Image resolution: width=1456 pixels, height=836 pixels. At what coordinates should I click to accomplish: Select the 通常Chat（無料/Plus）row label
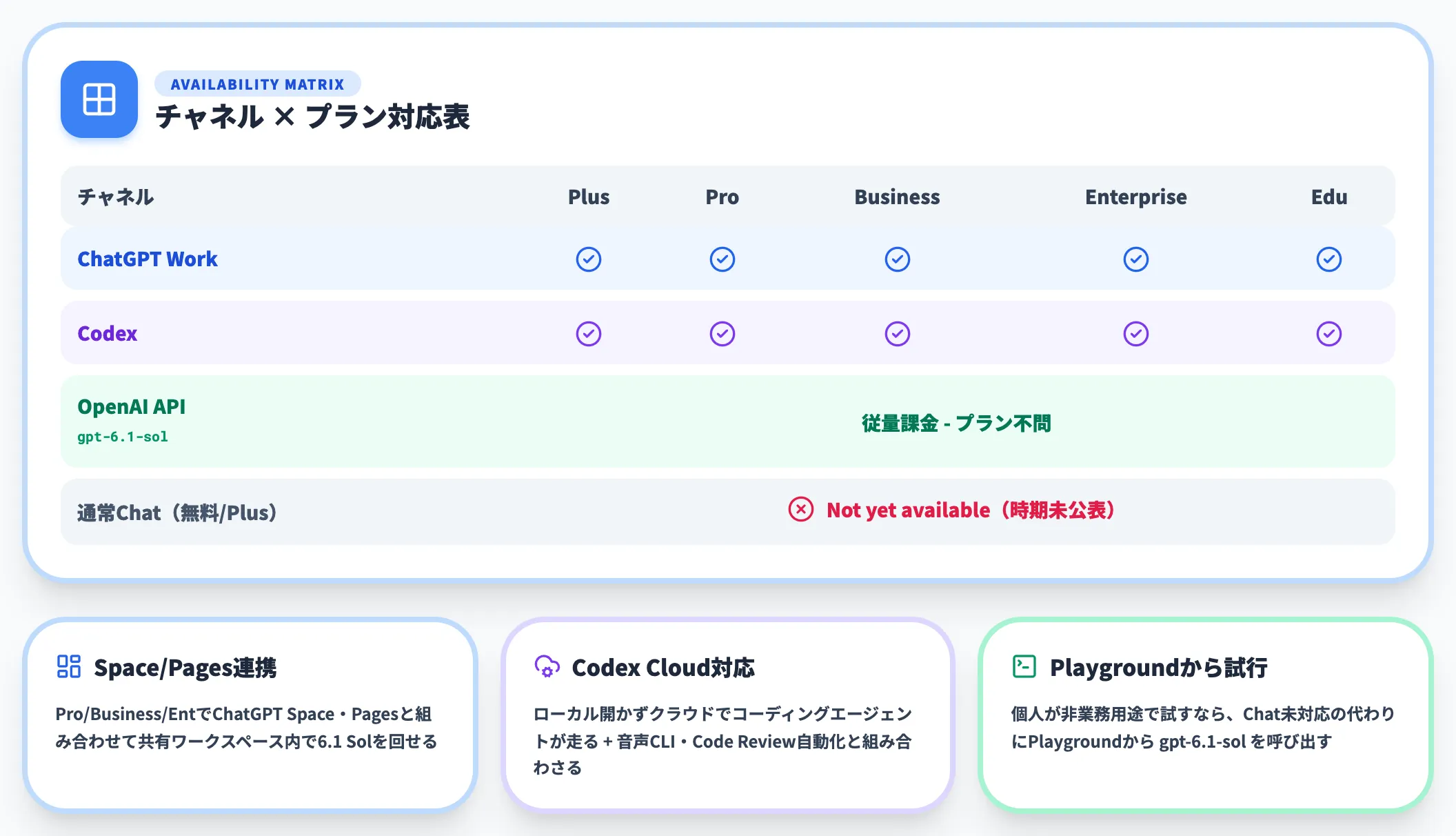pos(177,512)
